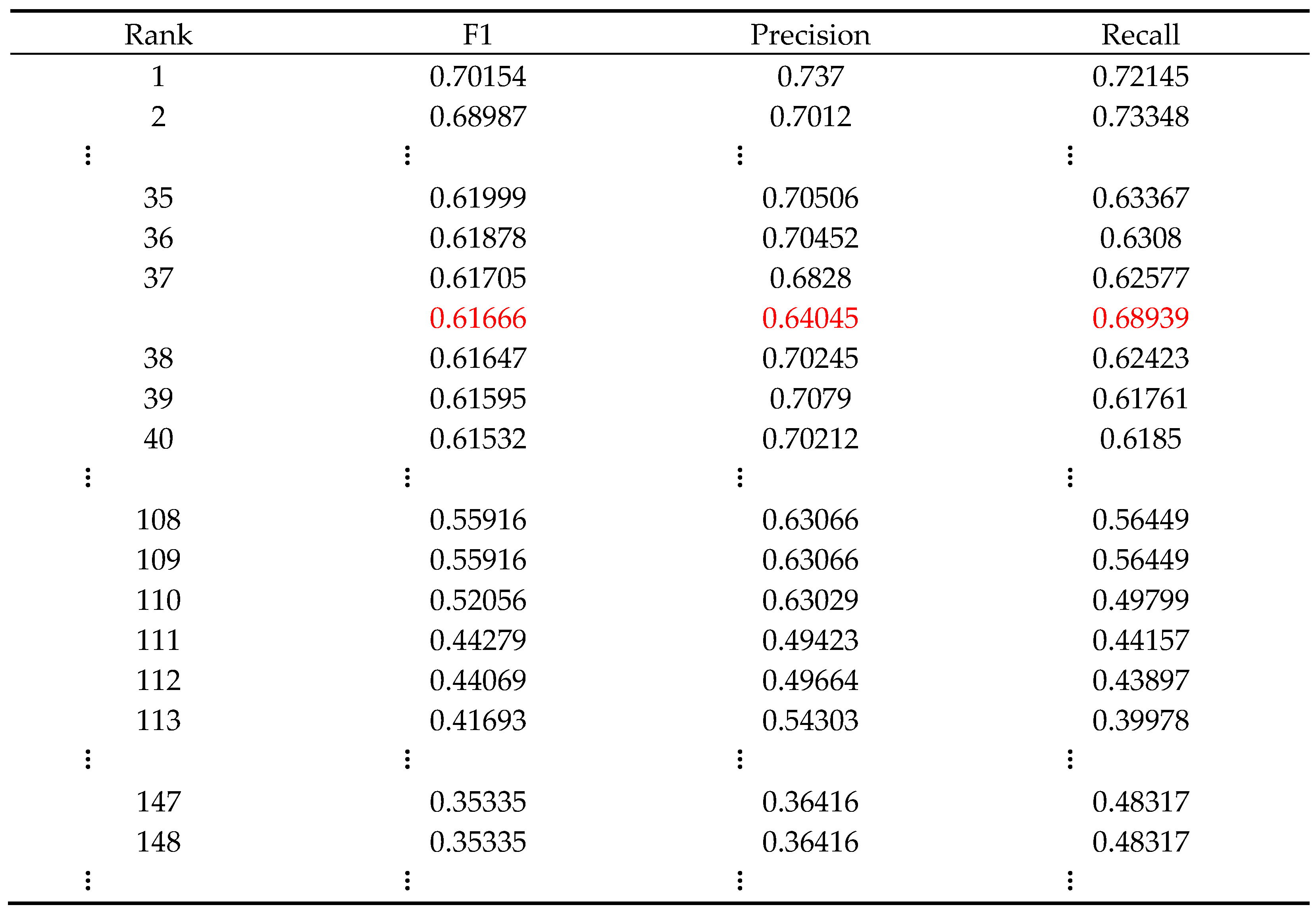Select the Recall value 0.39978
Viewport: 1316px width, 913px height.
point(1140,720)
